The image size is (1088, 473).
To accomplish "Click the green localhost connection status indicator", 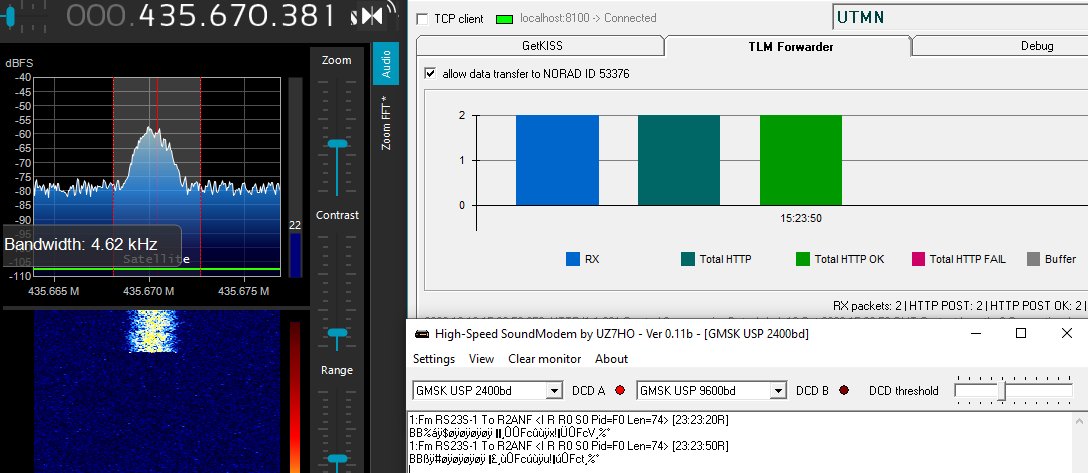I will [x=504, y=19].
